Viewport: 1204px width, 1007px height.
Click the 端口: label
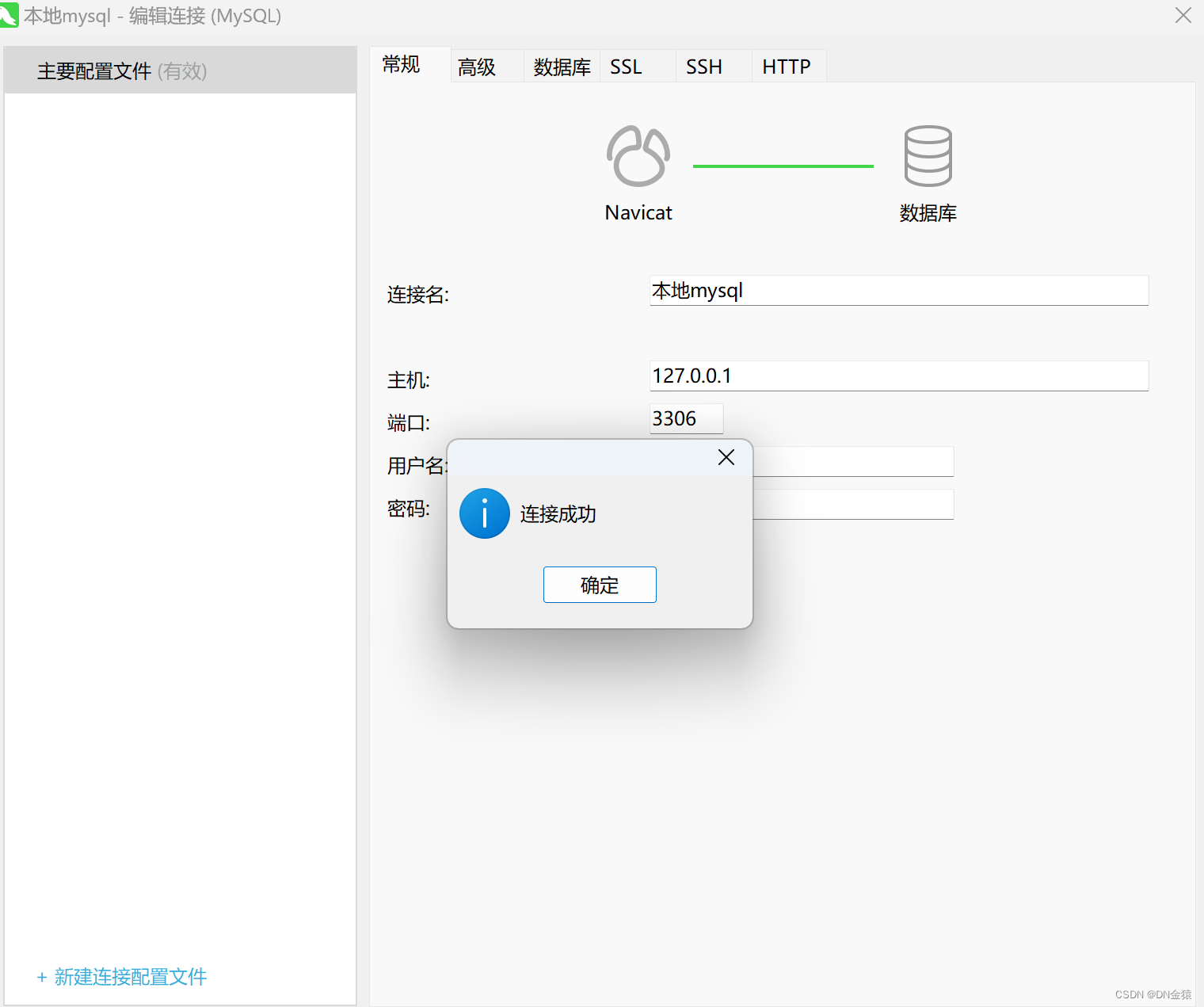pos(408,423)
